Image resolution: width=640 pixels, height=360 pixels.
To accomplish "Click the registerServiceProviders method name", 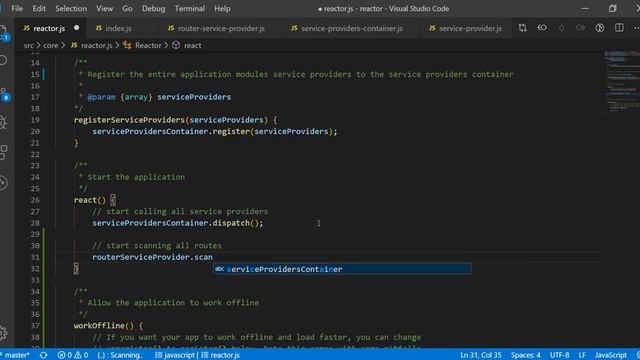I will (x=129, y=120).
